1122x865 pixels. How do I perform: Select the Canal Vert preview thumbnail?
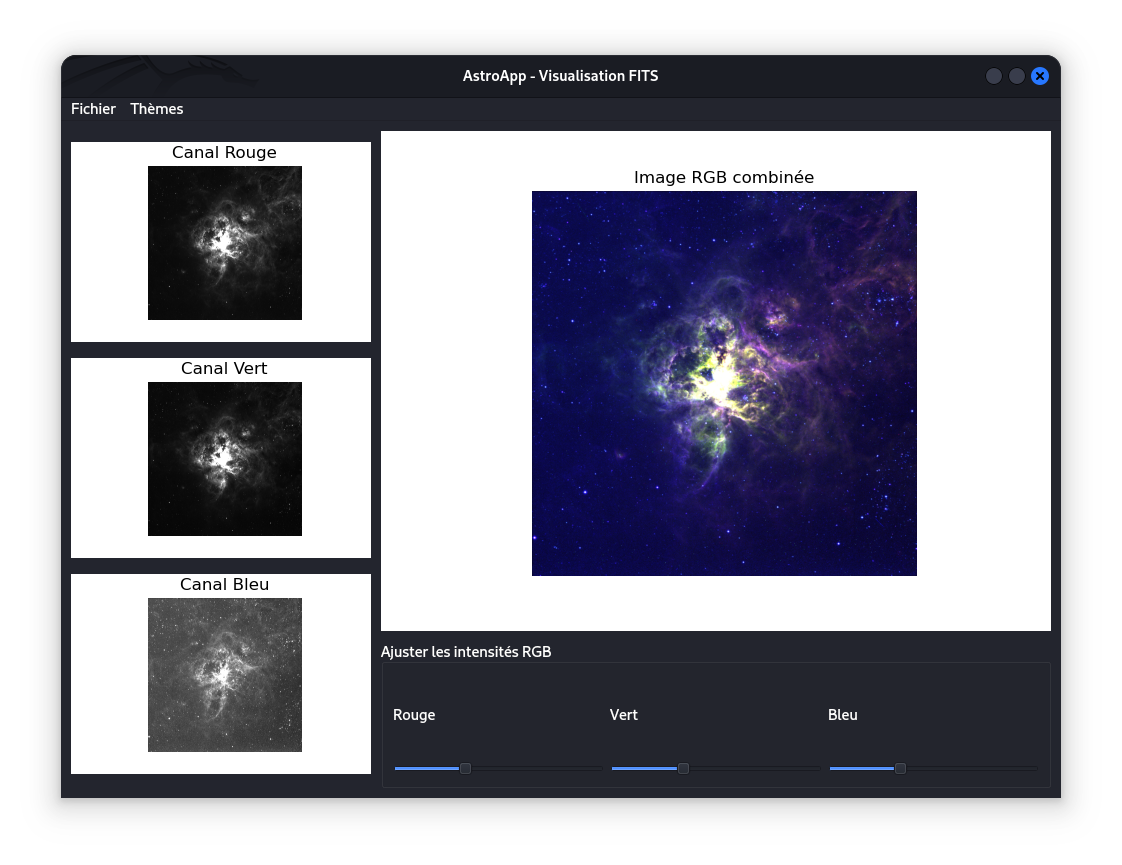pyautogui.click(x=224, y=459)
